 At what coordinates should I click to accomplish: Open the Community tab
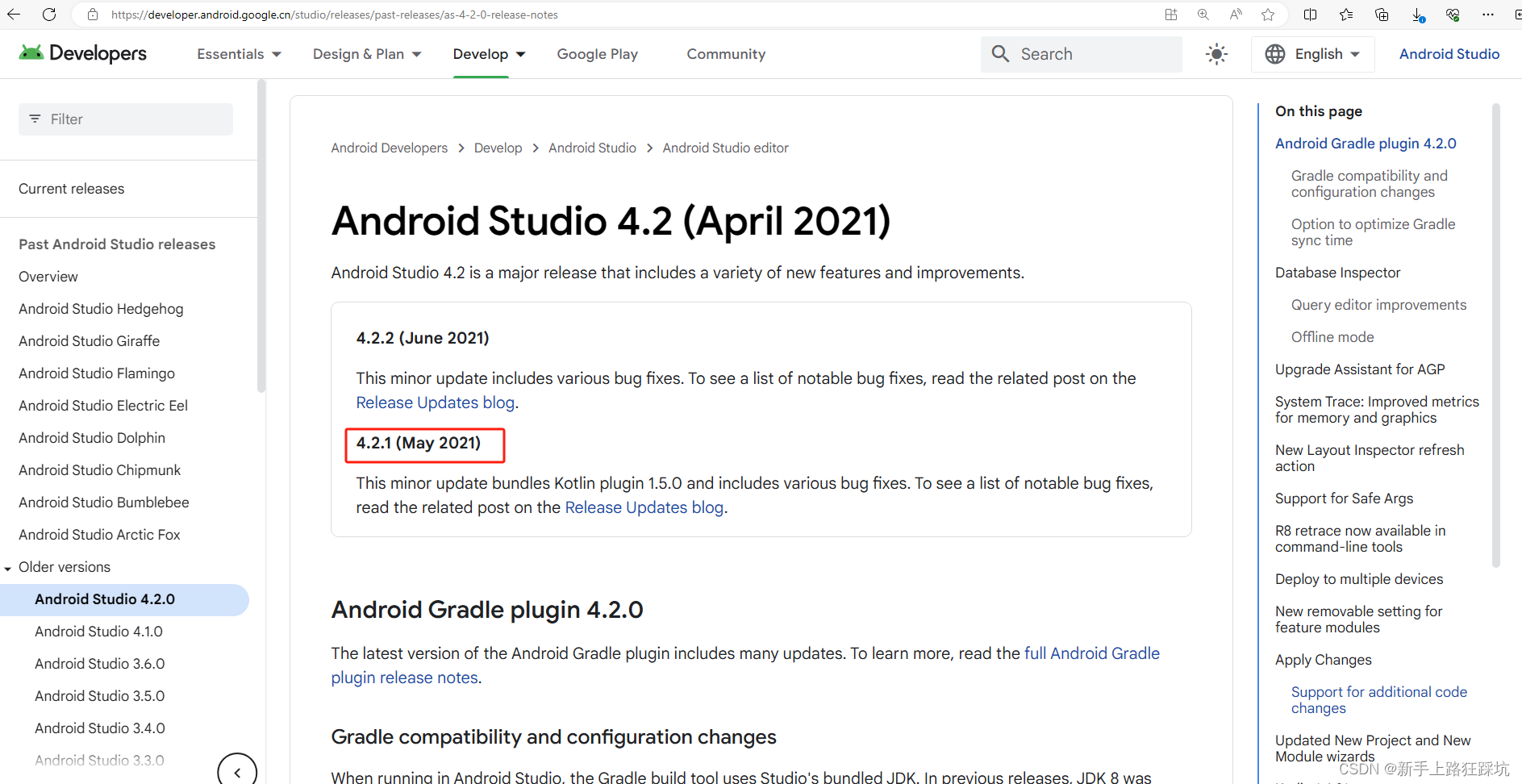(x=726, y=54)
